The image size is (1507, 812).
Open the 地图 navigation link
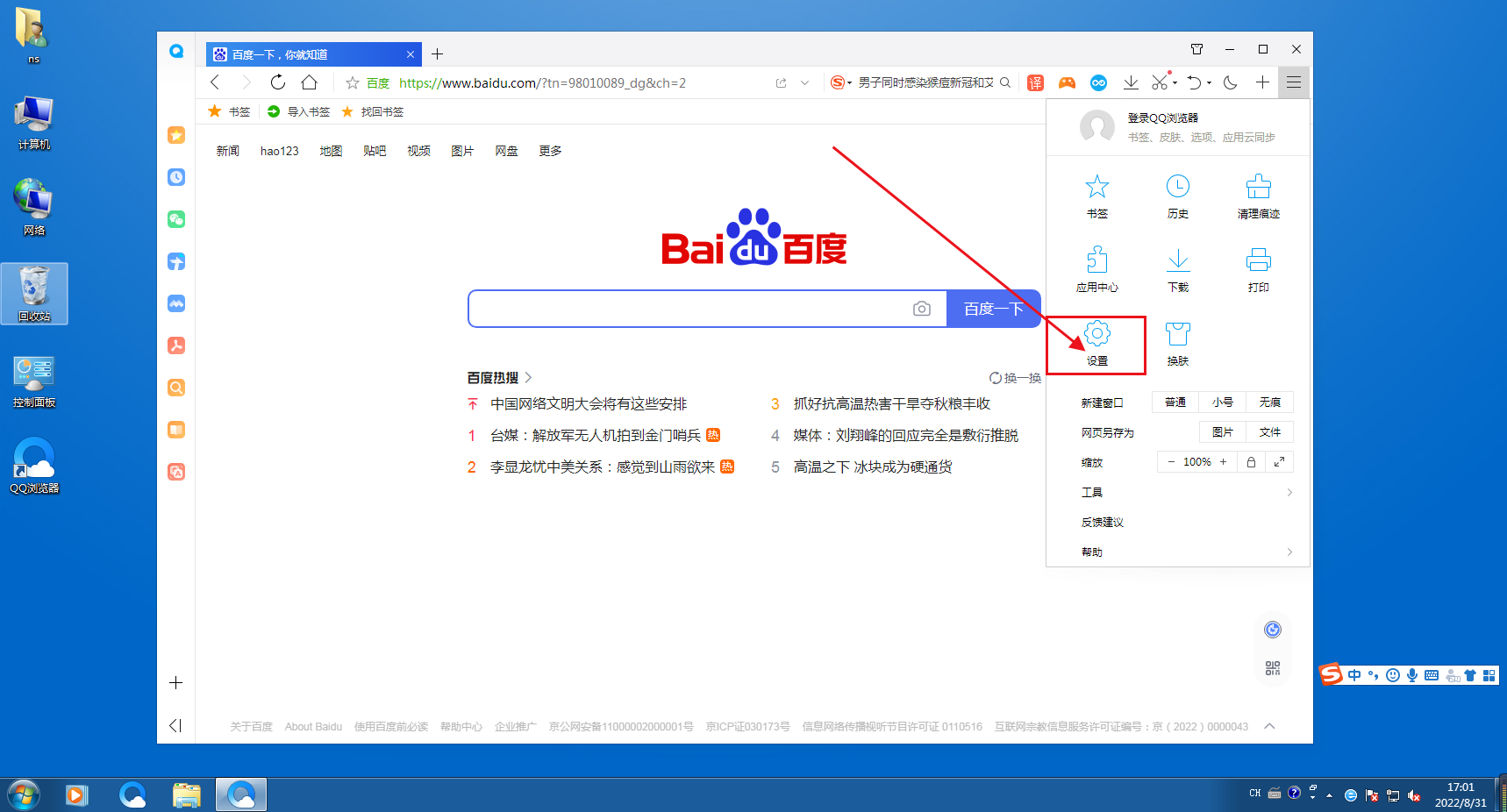coord(331,151)
